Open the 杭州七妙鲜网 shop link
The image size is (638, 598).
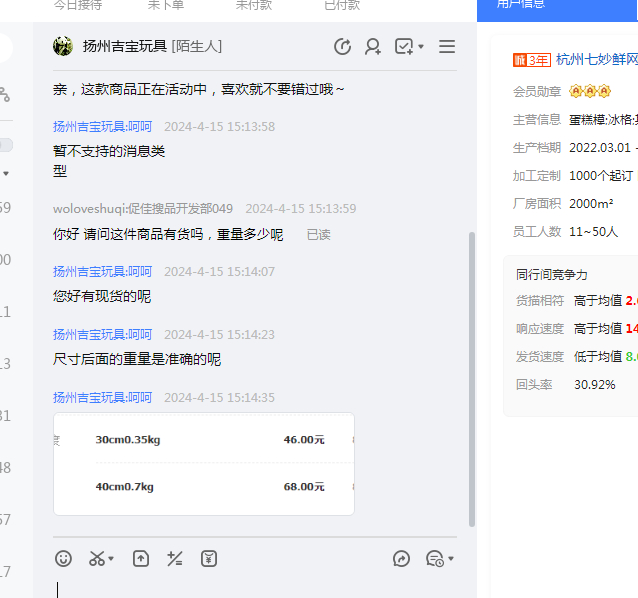tap(596, 60)
